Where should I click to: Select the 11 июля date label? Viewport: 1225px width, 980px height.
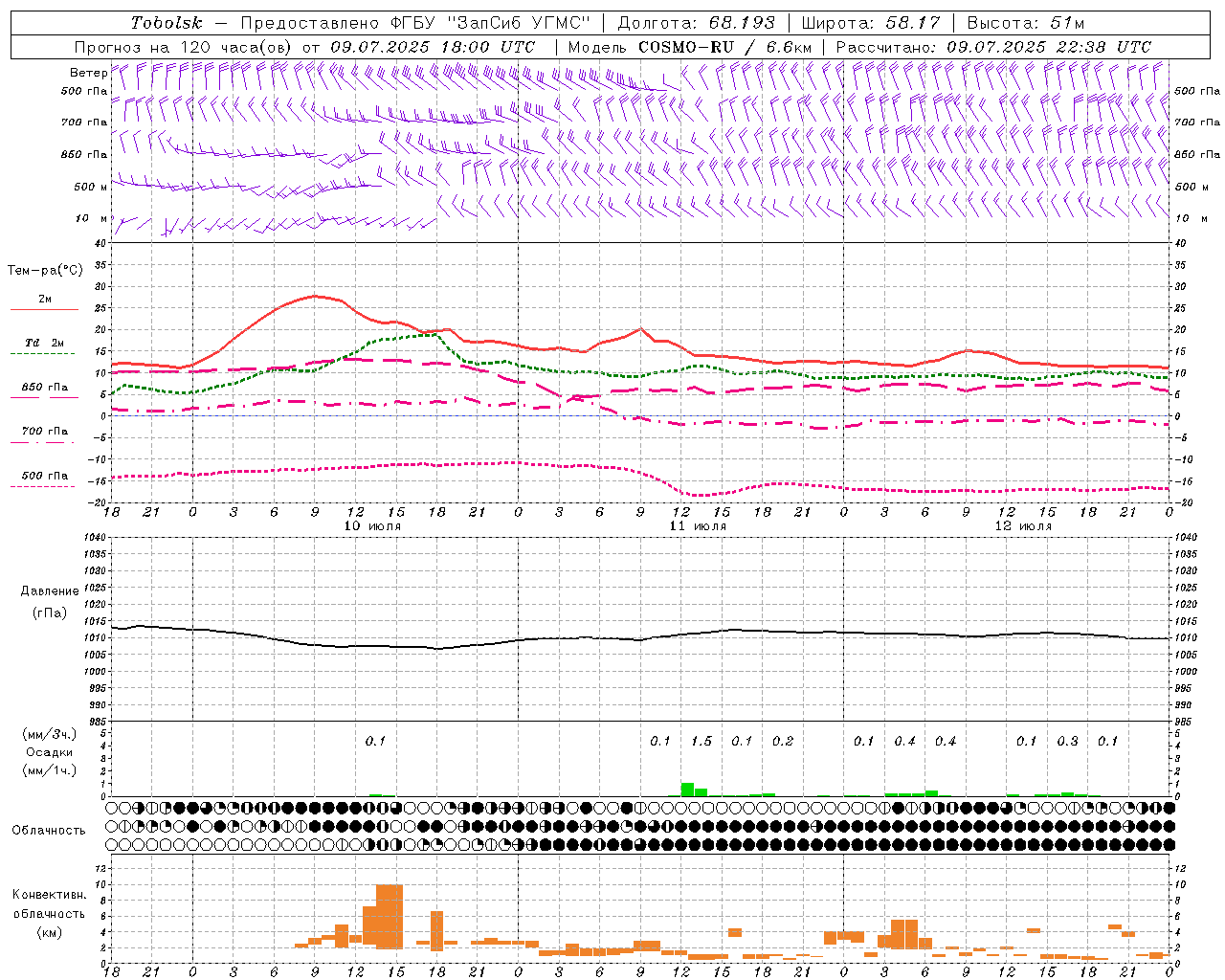[x=698, y=526]
